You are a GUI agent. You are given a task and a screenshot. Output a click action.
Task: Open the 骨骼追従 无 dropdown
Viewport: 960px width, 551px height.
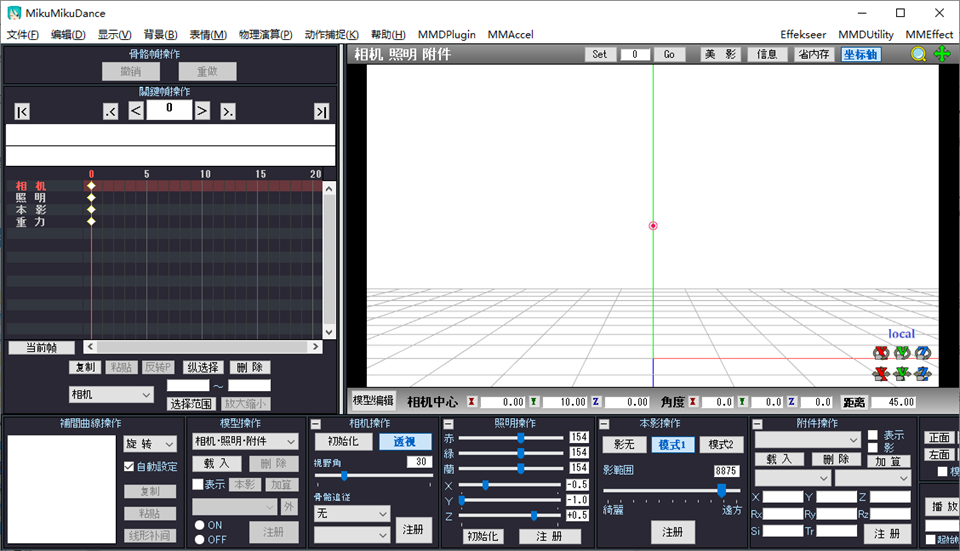(x=351, y=514)
